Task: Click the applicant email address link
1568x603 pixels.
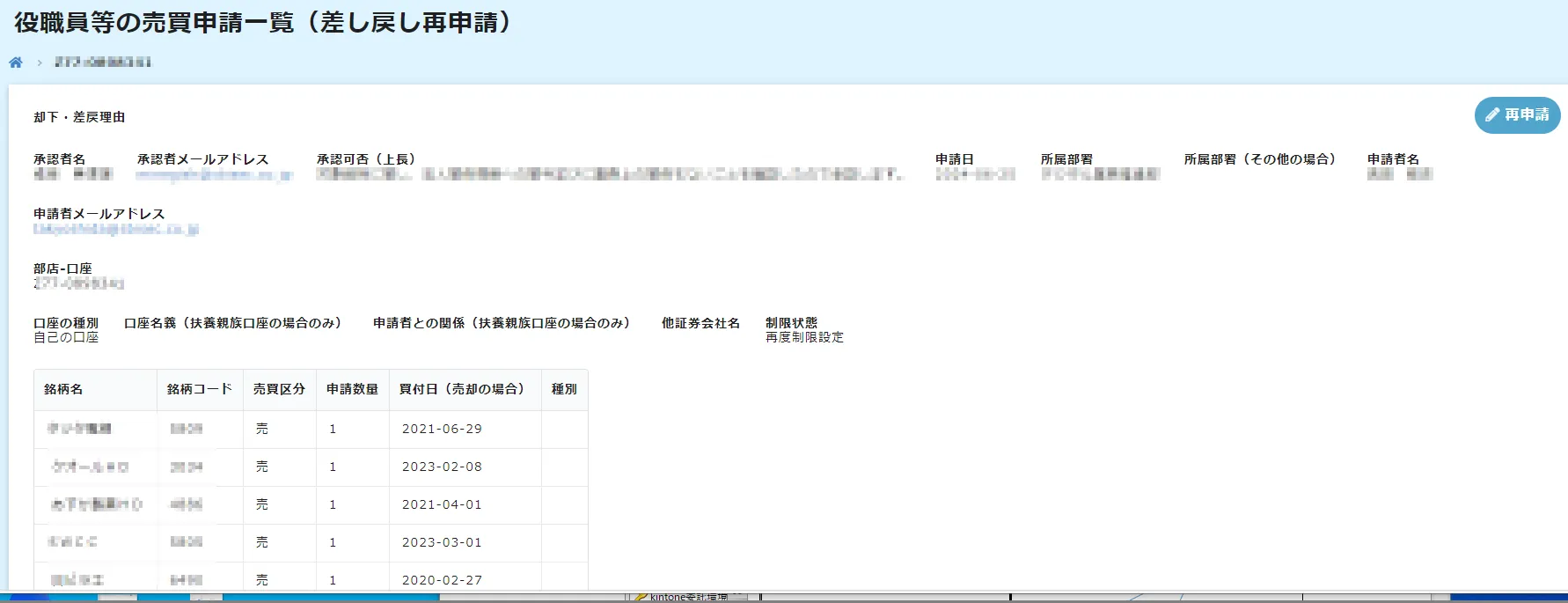Action: 116,230
